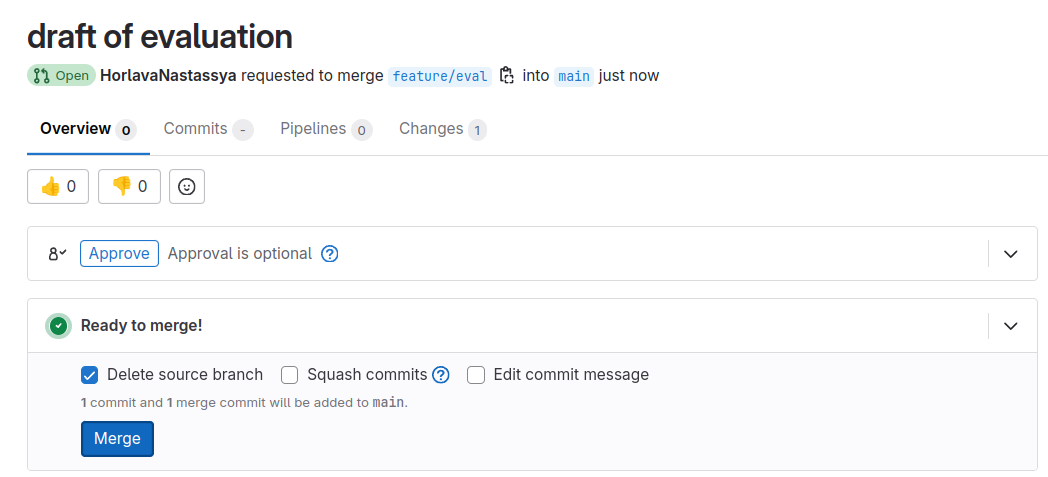Click the green ready to merge status icon
The image size is (1048, 477).
tap(59, 325)
